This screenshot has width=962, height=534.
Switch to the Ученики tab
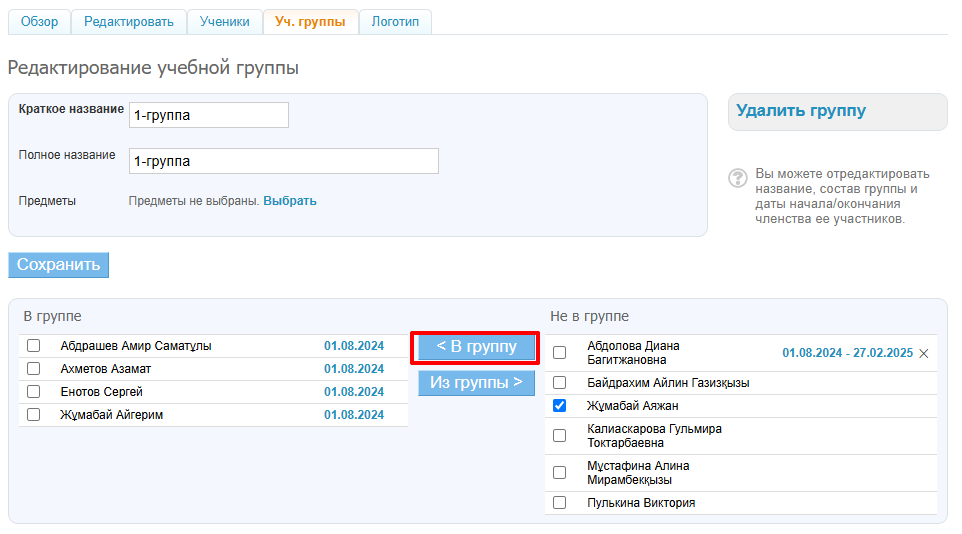click(224, 21)
